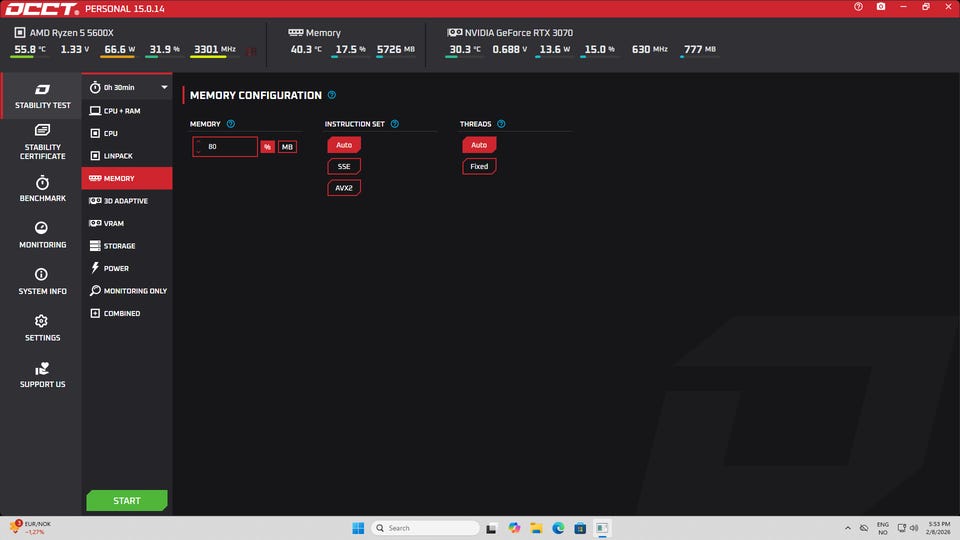Click the GPU memory 777 MB reading
Screen dimensions: 960x540
[x=699, y=50]
